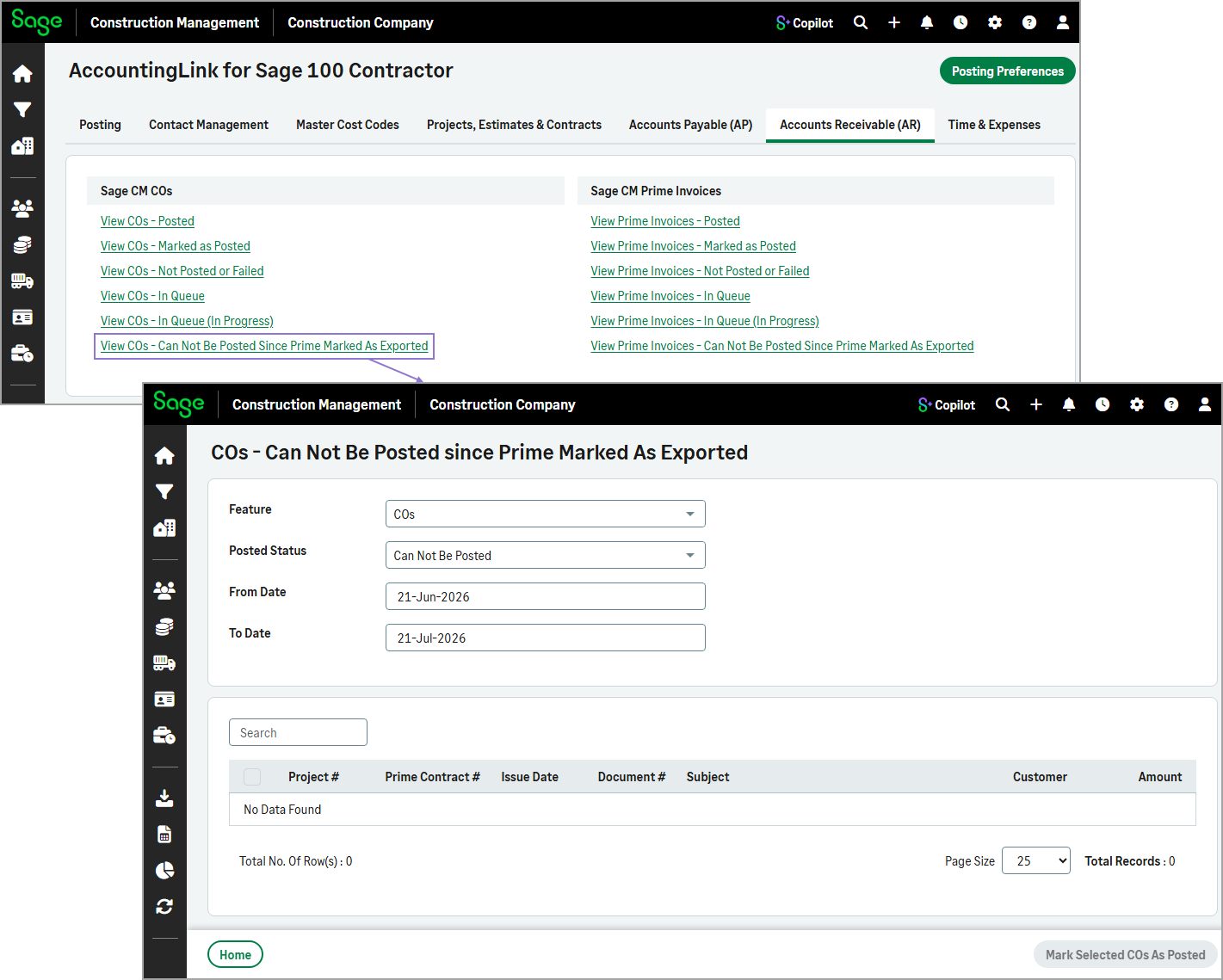
Task: Open user profile icon in back window header
Action: 1063,23
